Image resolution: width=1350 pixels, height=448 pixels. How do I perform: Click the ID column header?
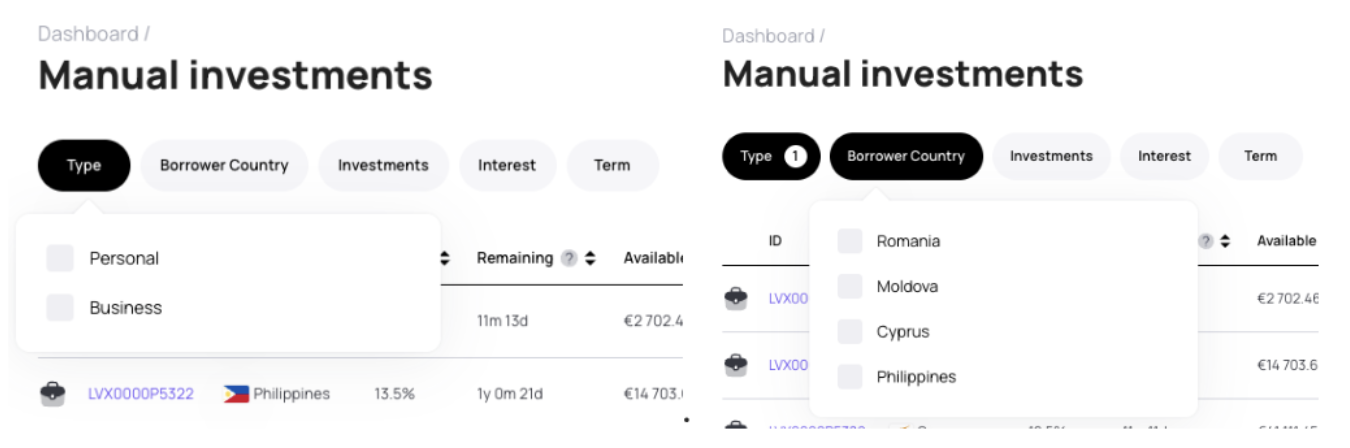(x=775, y=241)
